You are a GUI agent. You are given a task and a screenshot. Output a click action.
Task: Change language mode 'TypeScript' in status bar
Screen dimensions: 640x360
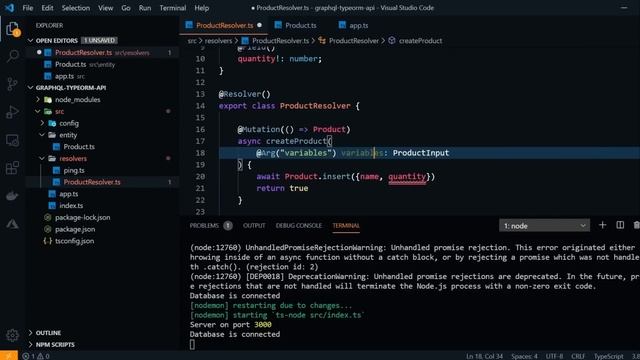[x=608, y=356]
